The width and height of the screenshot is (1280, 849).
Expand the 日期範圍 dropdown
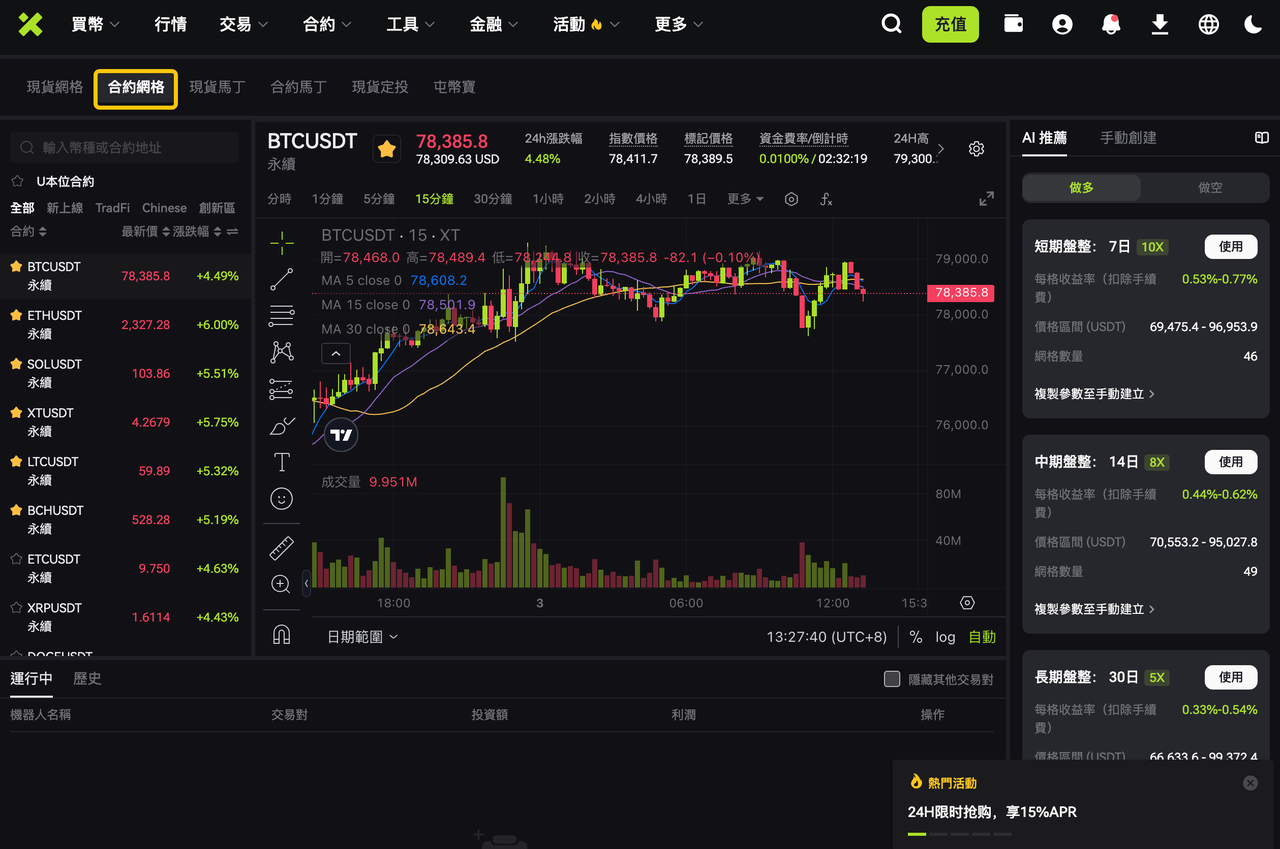tap(362, 637)
